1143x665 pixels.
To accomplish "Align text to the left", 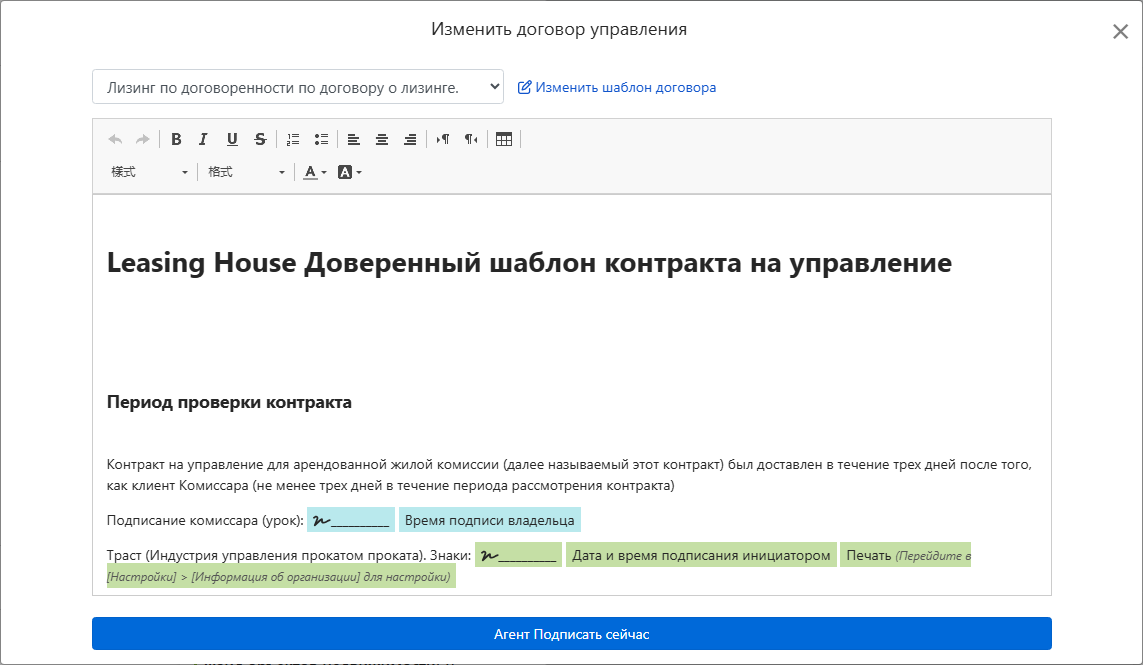I will click(x=354, y=139).
